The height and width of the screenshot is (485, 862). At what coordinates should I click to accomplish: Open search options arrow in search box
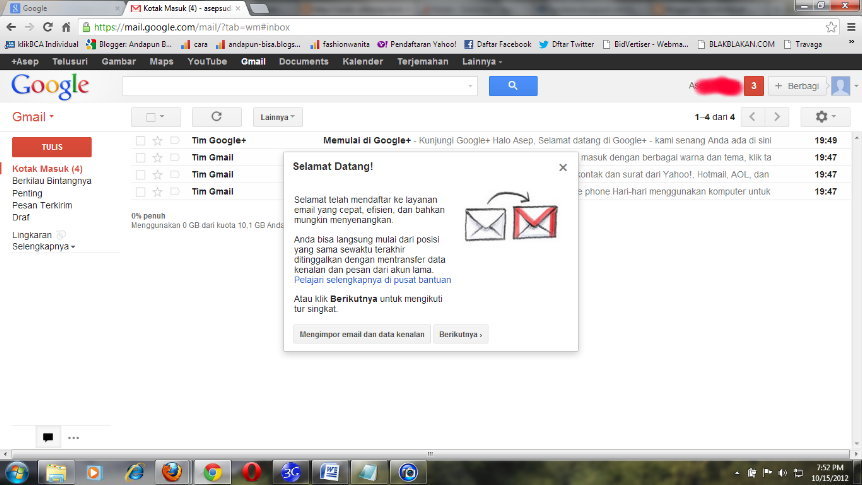pyautogui.click(x=470, y=86)
